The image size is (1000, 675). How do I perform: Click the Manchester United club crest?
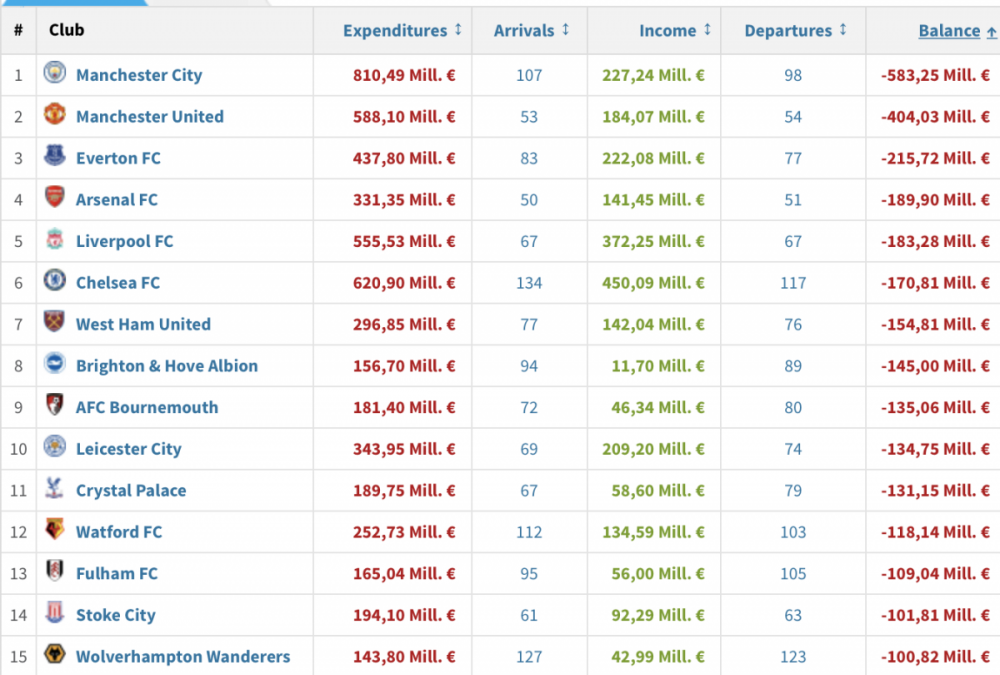point(55,114)
